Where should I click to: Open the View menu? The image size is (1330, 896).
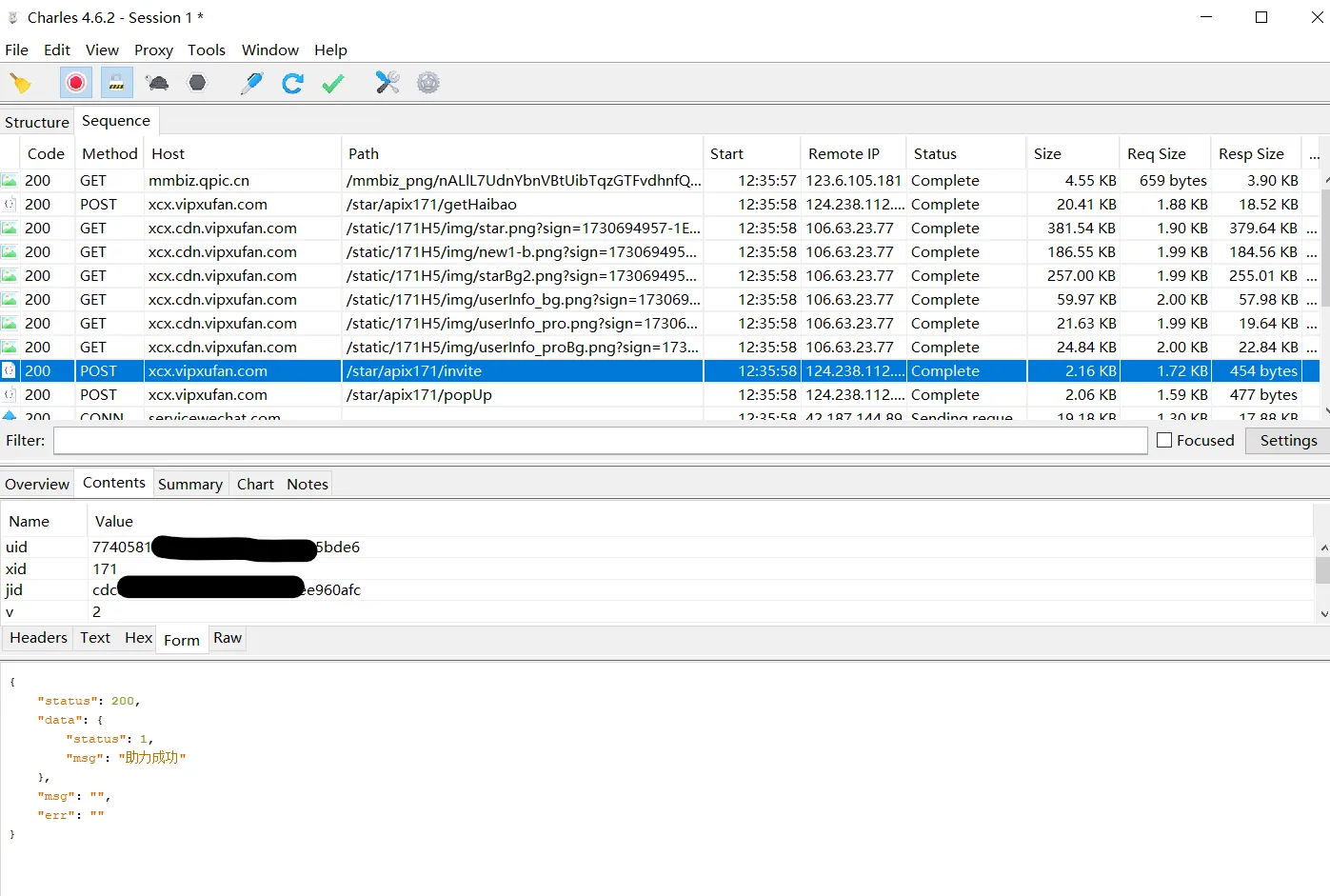pyautogui.click(x=102, y=50)
